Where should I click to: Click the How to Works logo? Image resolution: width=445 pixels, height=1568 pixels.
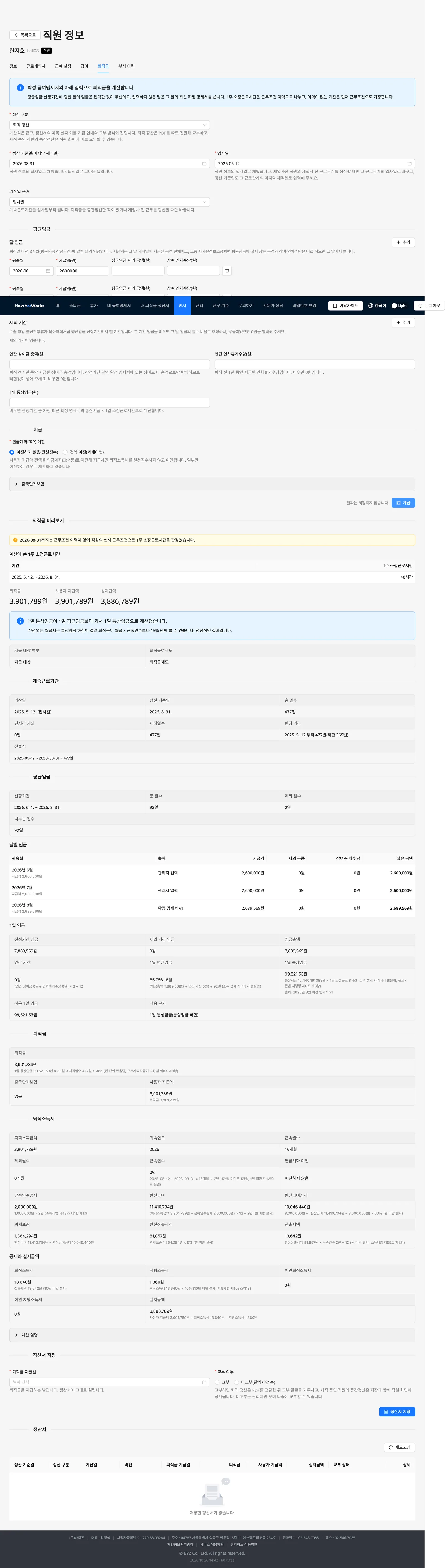coord(29,306)
